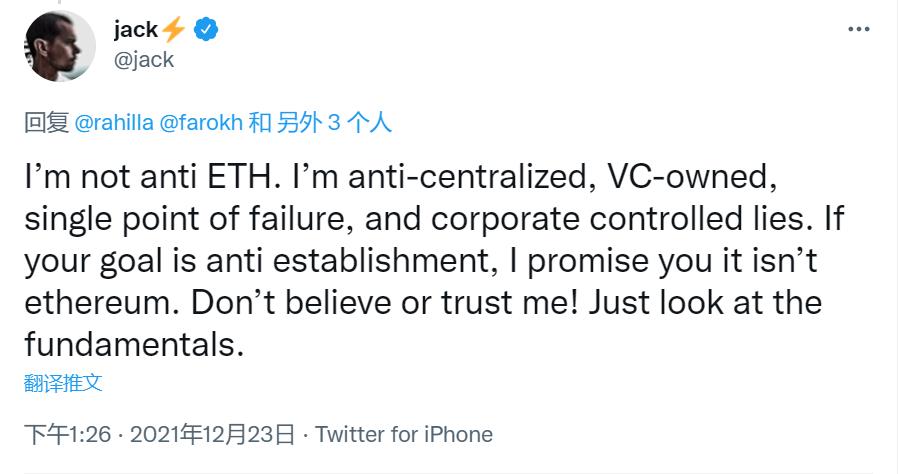Click the display name "jack"
This screenshot has width=899, height=474.
coord(135,30)
